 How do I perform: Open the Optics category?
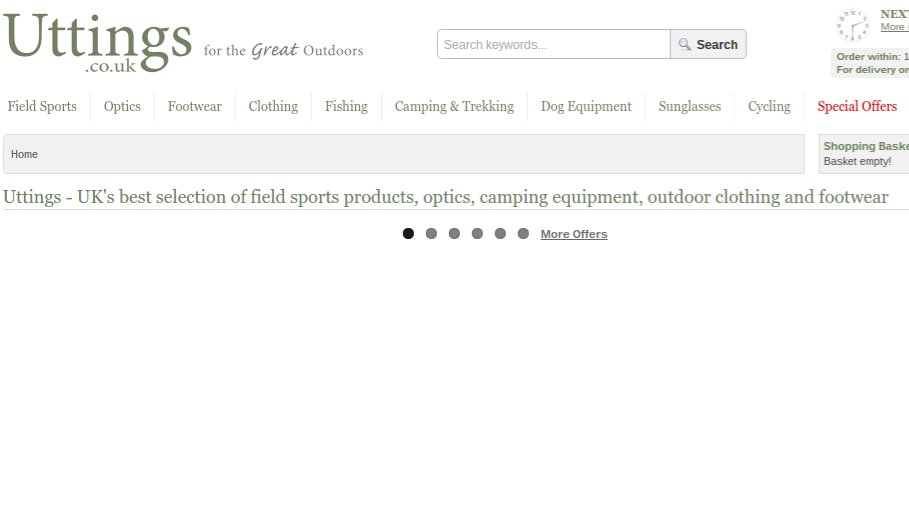click(x=122, y=106)
